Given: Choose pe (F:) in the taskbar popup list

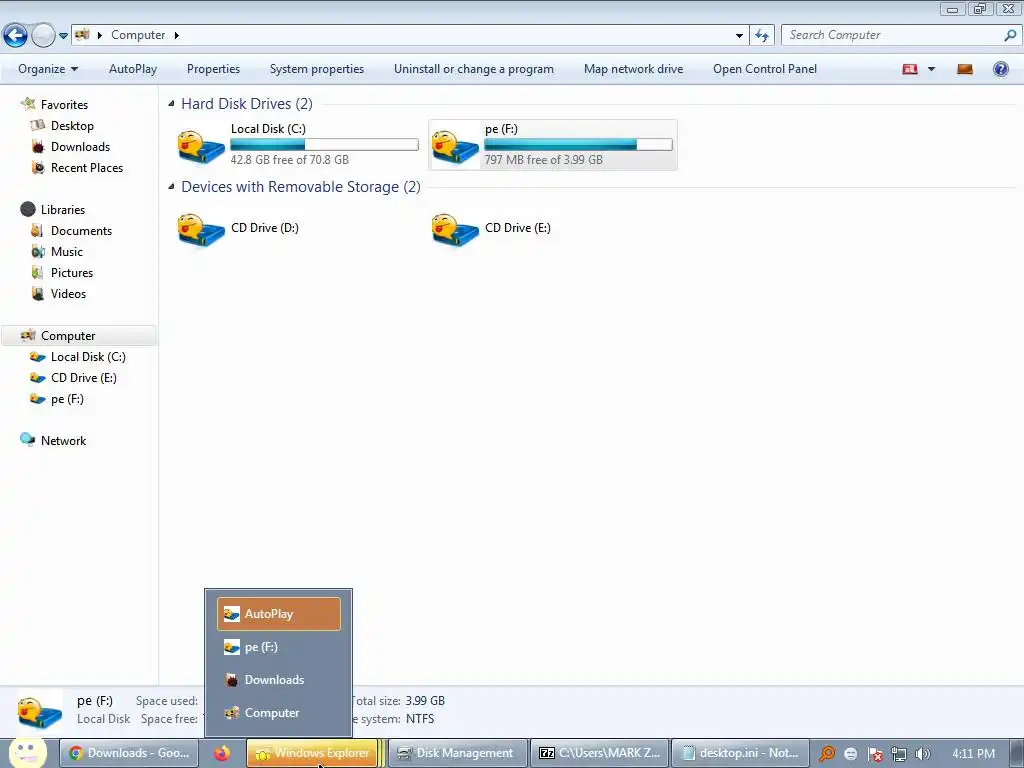Looking at the screenshot, I should coord(279,647).
